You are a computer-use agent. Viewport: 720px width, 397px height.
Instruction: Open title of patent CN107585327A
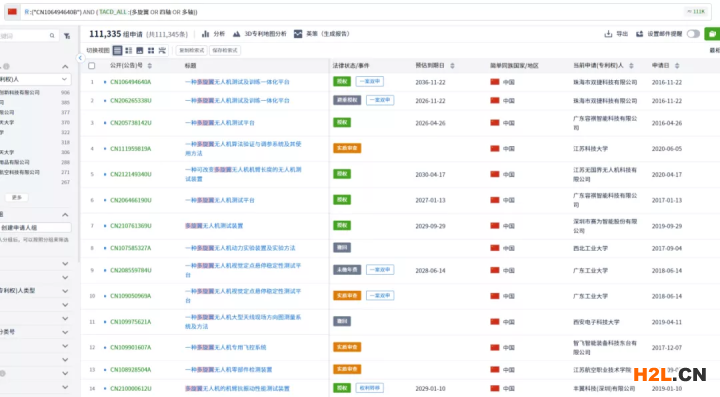click(x=240, y=248)
